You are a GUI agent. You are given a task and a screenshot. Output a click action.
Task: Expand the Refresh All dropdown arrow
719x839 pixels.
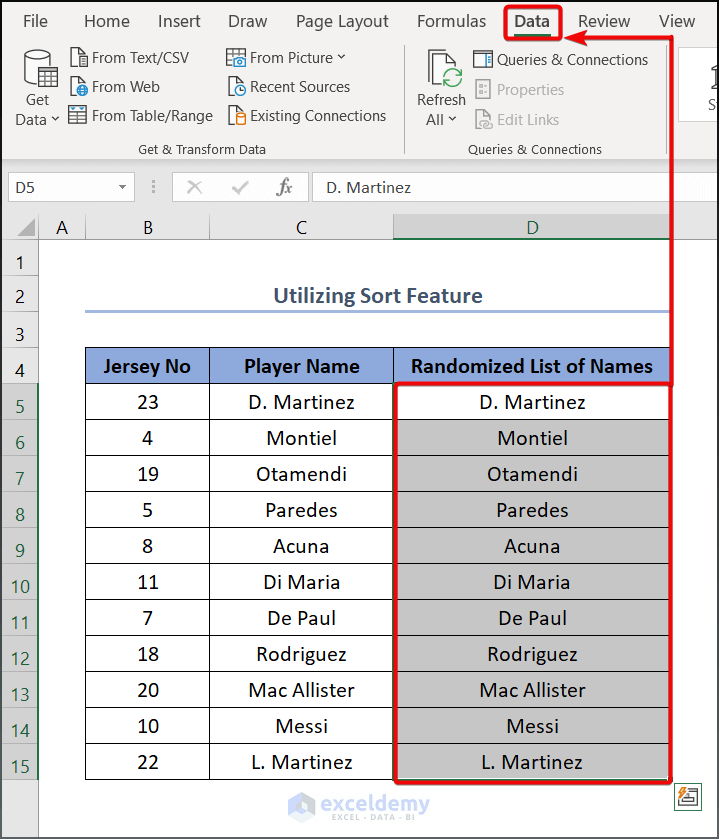[452, 119]
